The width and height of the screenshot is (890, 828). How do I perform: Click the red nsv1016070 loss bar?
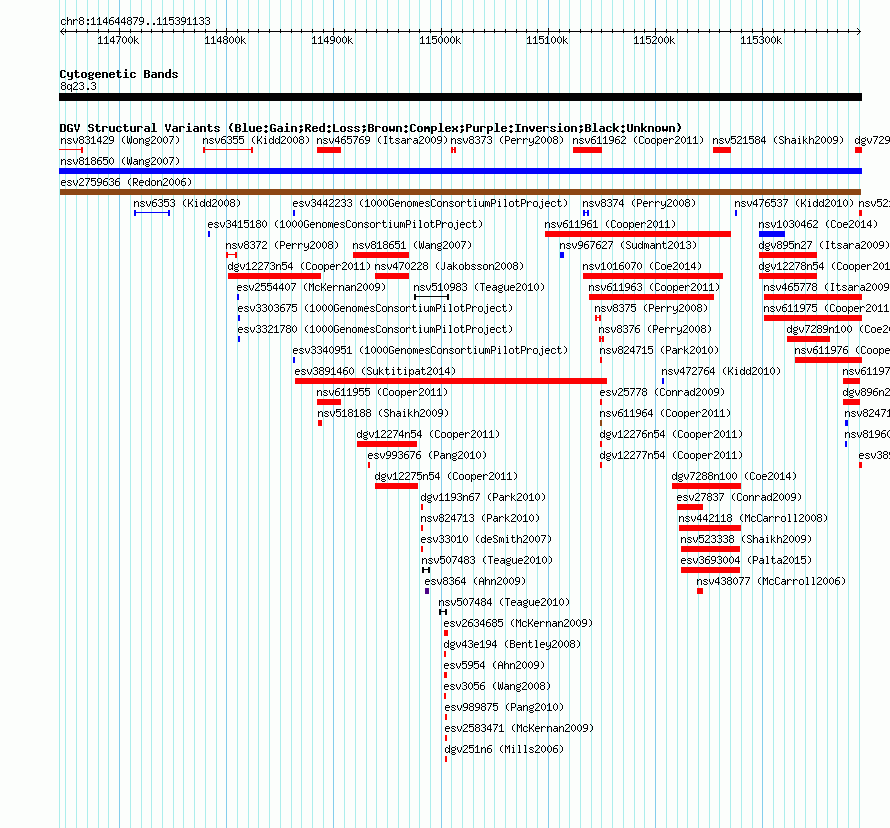[x=653, y=276]
